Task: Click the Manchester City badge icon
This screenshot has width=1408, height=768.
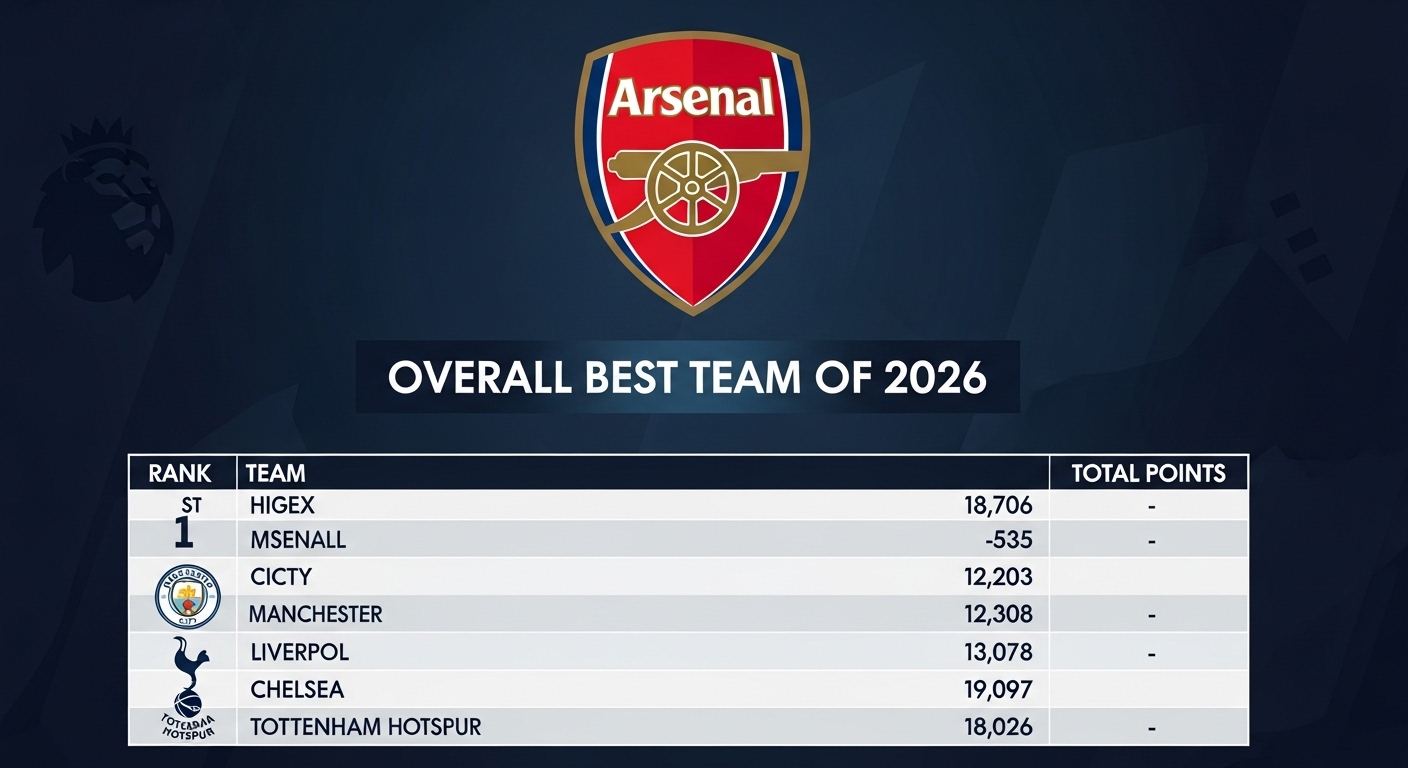Action: [187, 597]
